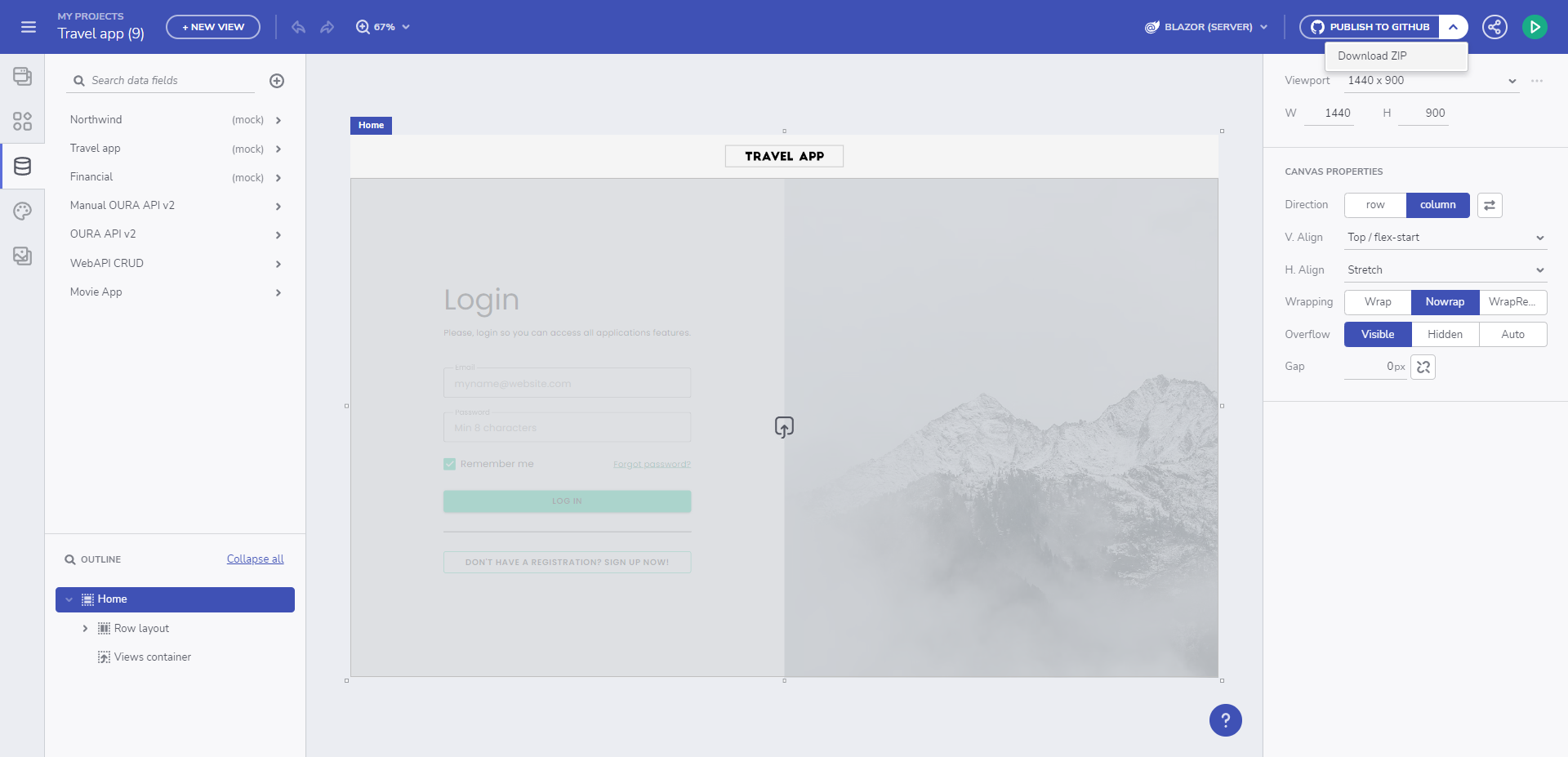The width and height of the screenshot is (1568, 757).
Task: Choose Download ZIP from the menu
Action: pos(1372,56)
